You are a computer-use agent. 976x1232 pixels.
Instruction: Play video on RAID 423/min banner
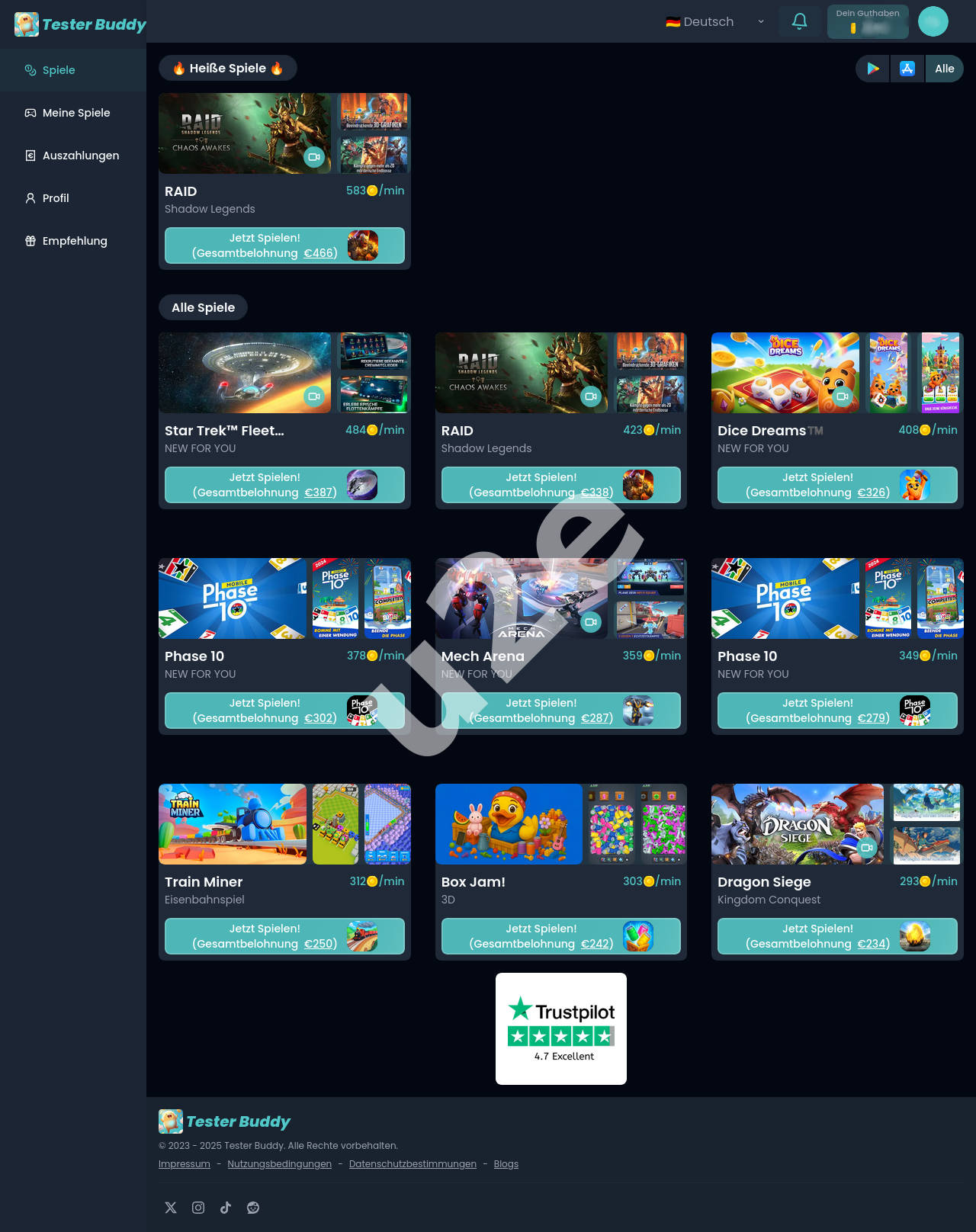pyautogui.click(x=590, y=396)
